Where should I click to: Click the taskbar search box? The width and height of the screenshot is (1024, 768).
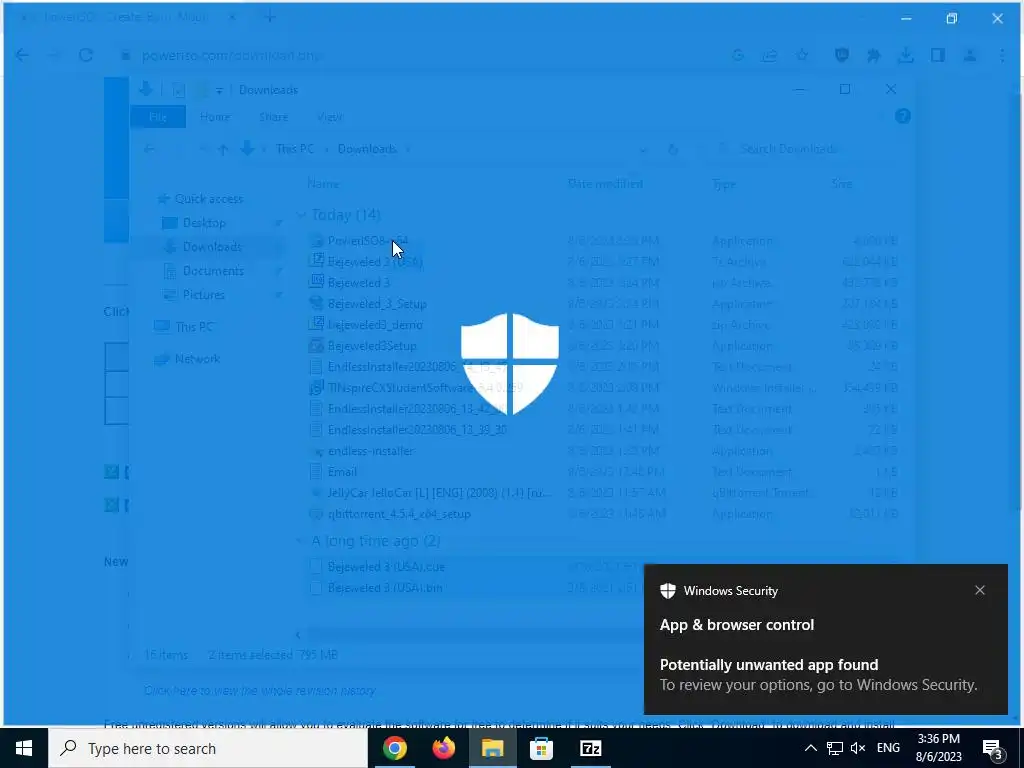208,748
